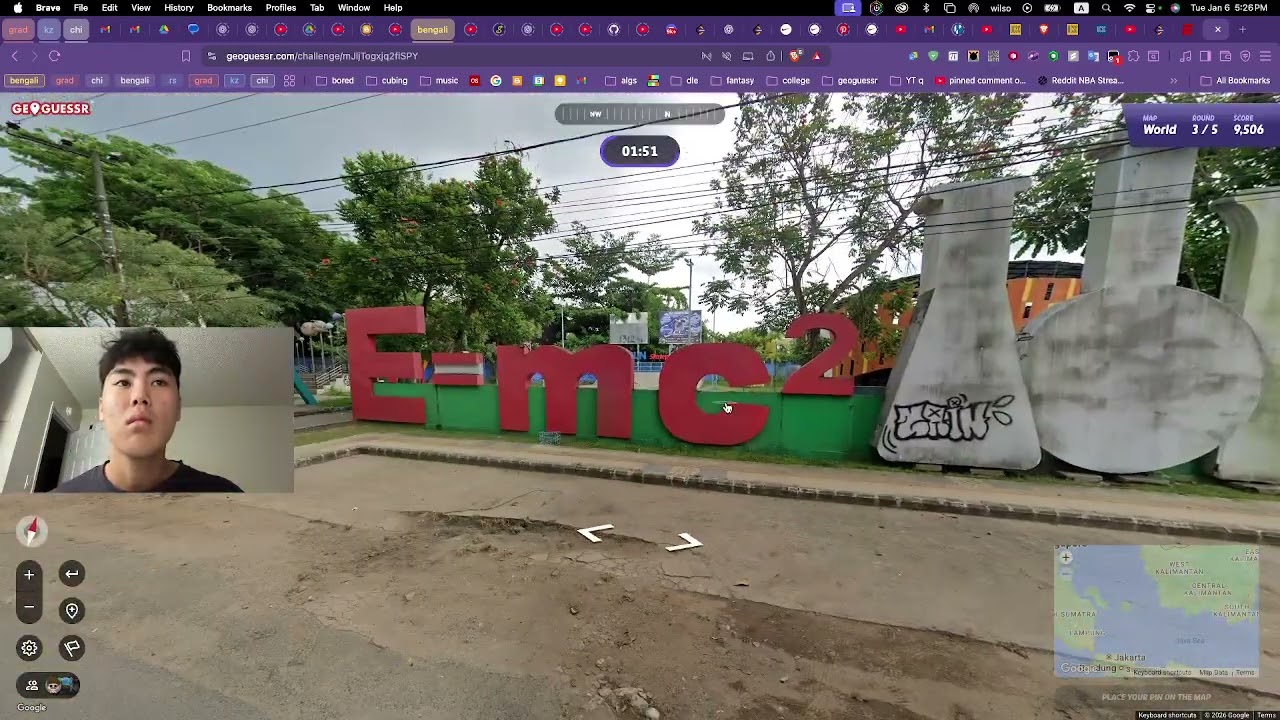Bookmark this page with the bookmark icon
1280x720 pixels.
(186, 56)
